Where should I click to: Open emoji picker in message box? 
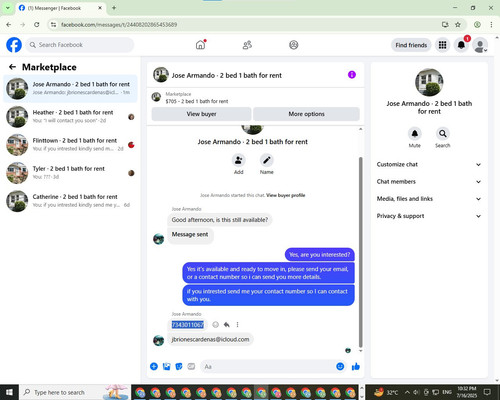click(x=340, y=366)
